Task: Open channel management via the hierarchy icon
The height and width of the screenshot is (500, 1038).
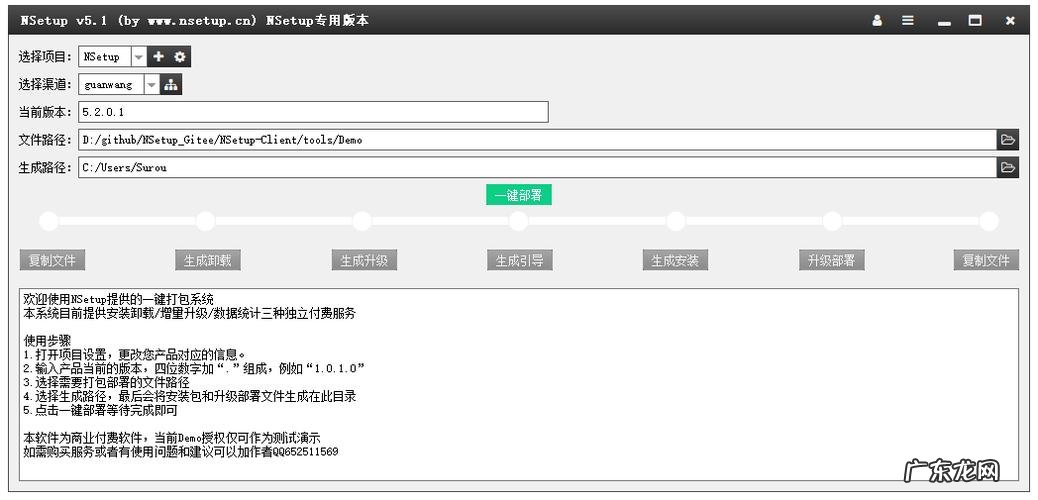Action: (x=171, y=85)
